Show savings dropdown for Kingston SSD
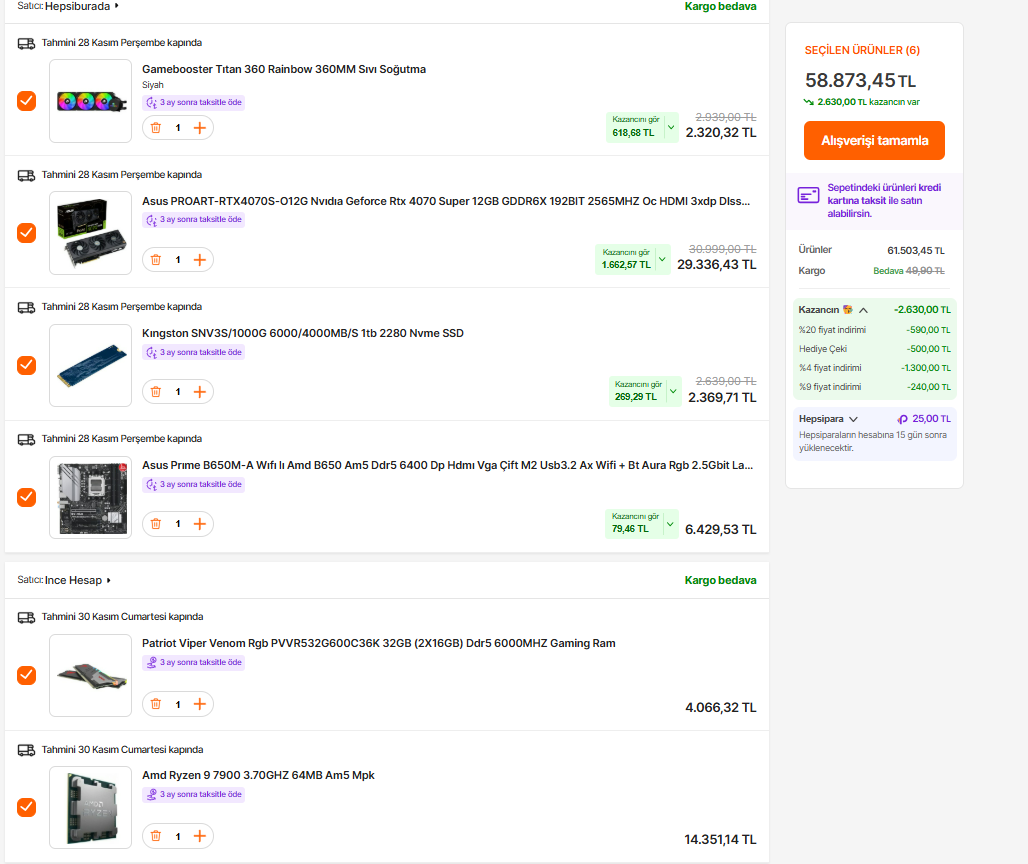 tap(673, 391)
